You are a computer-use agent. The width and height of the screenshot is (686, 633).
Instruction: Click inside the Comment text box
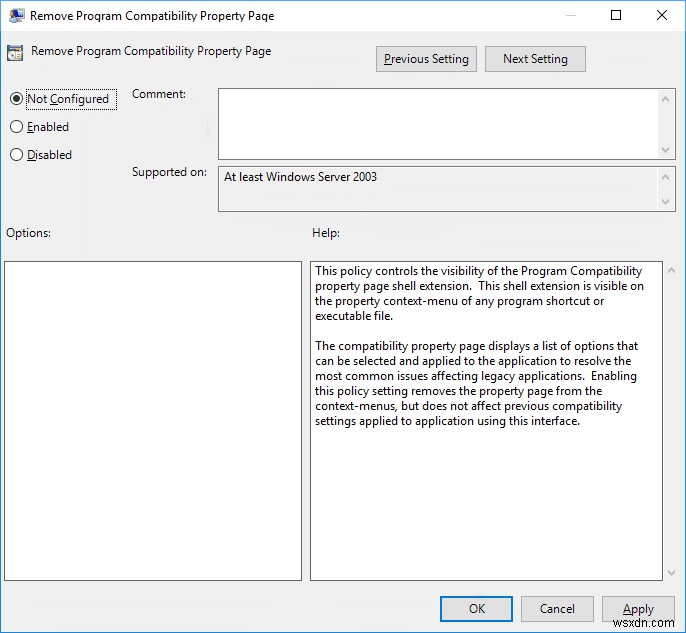[438, 124]
